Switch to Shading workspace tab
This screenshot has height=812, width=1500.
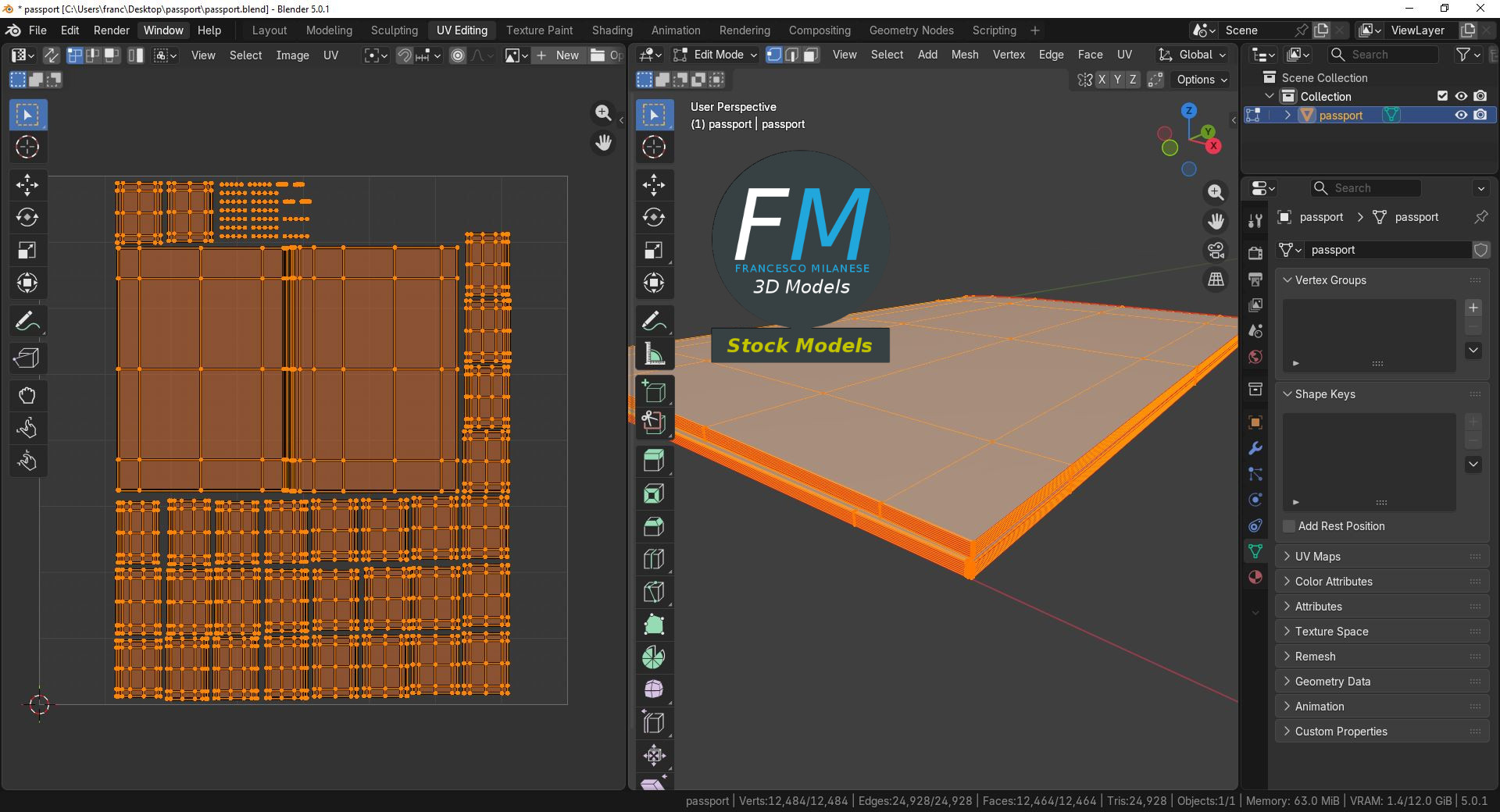coord(612,30)
